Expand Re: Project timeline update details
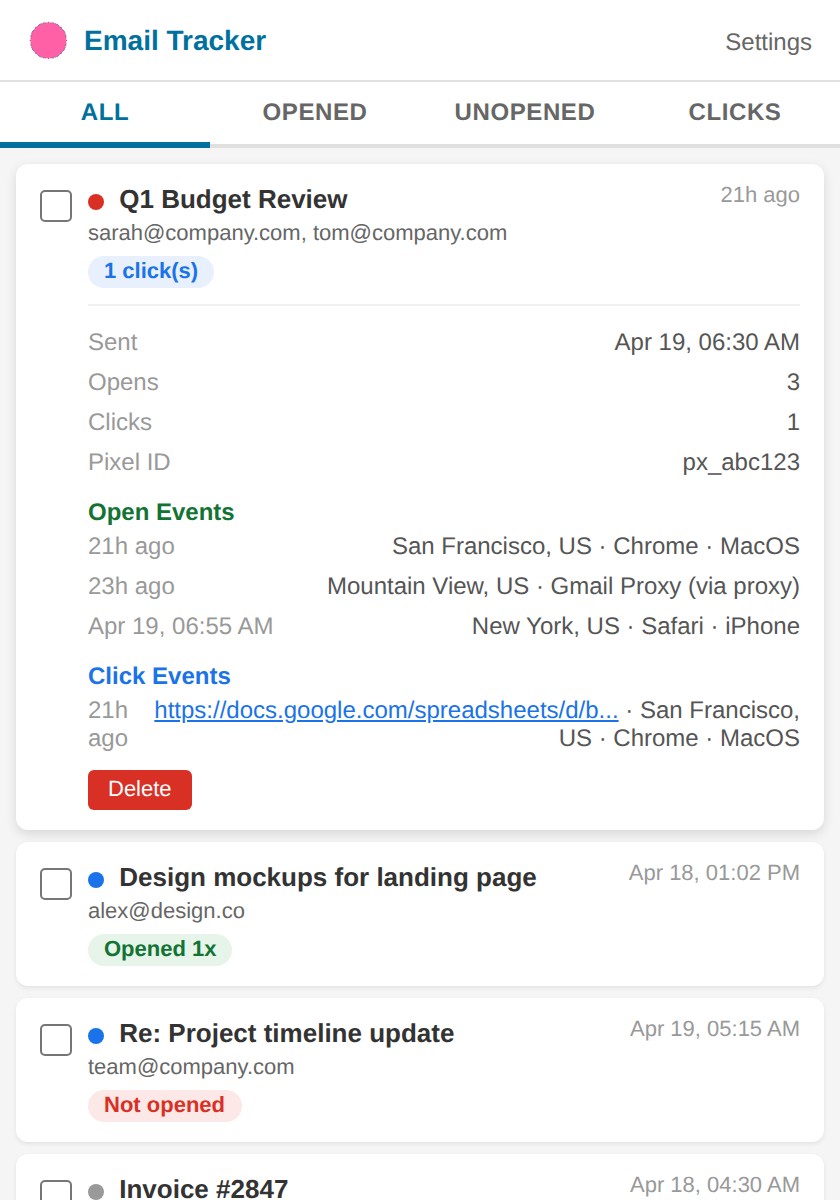Viewport: 840px width, 1200px height. 286,1034
